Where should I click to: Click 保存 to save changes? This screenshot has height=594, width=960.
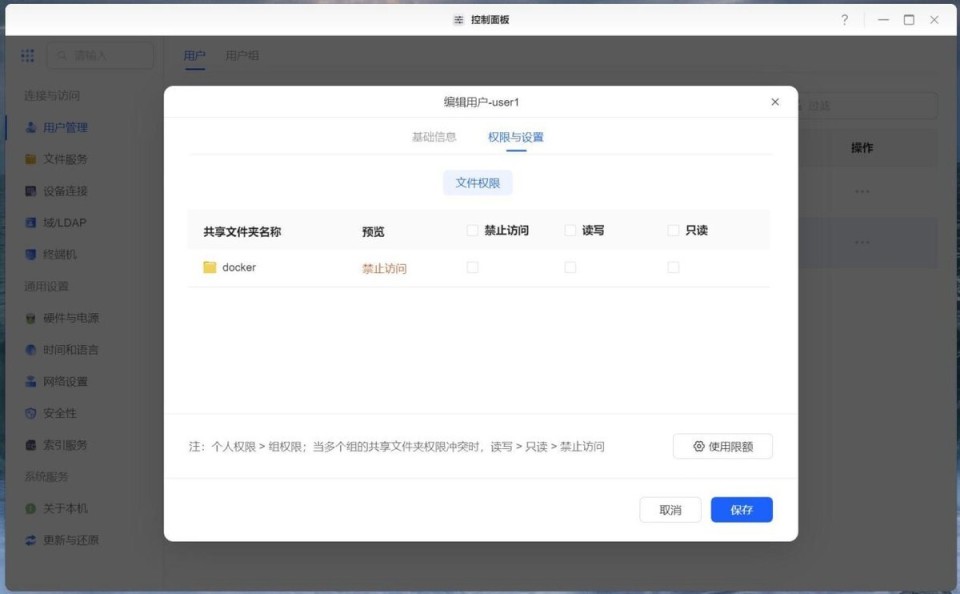pos(741,510)
